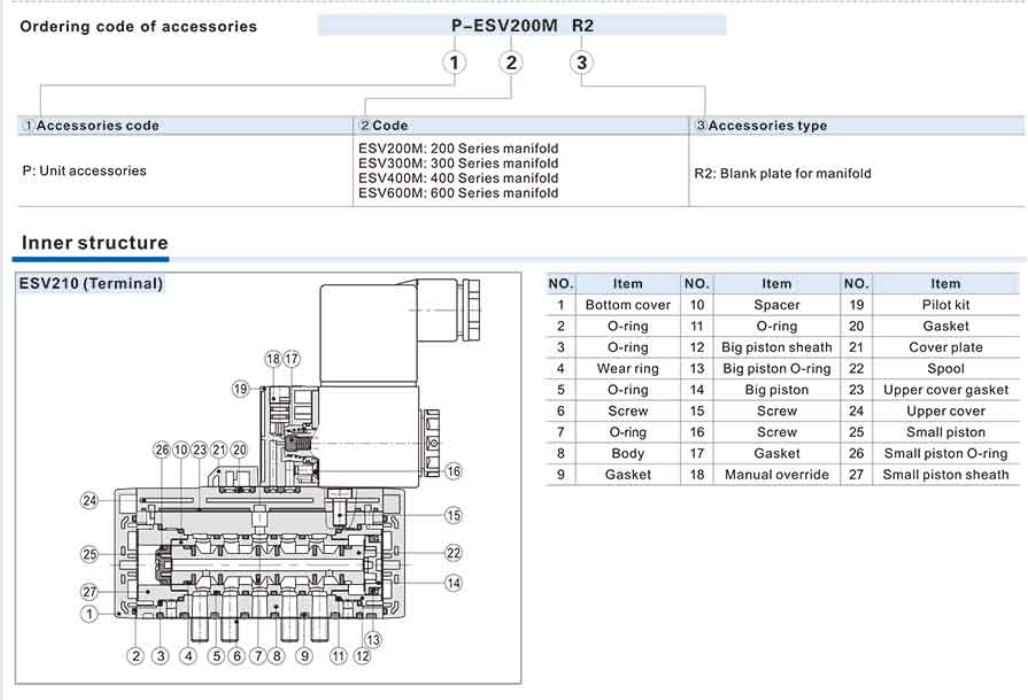The width and height of the screenshot is (1028, 700).
Task: Click the Bottom cover item in table
Action: (627, 305)
